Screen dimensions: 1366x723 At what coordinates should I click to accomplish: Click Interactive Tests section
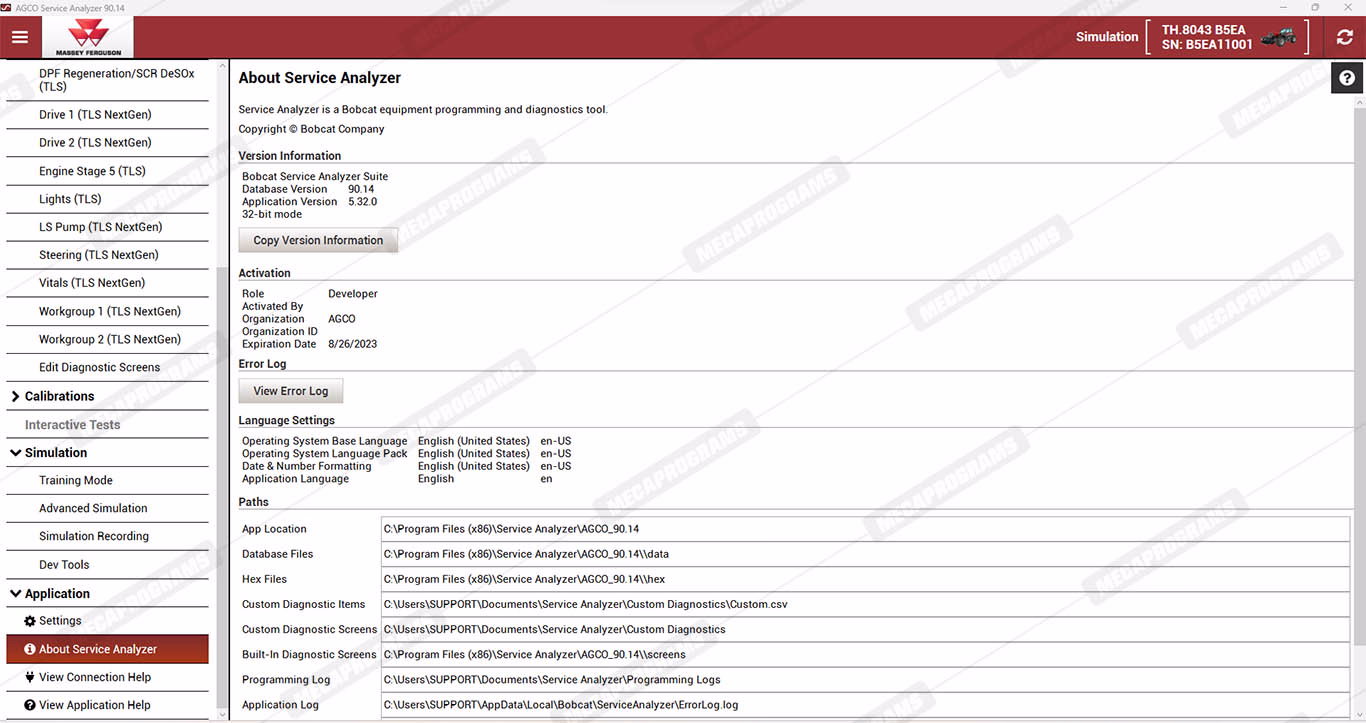point(108,425)
